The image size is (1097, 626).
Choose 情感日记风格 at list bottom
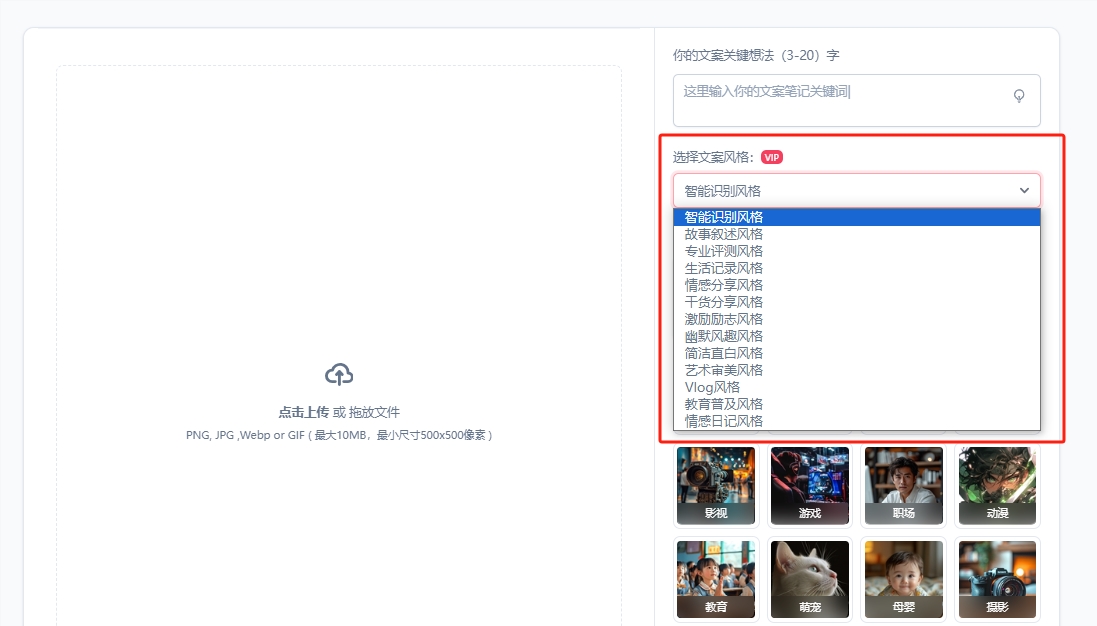[x=724, y=421]
